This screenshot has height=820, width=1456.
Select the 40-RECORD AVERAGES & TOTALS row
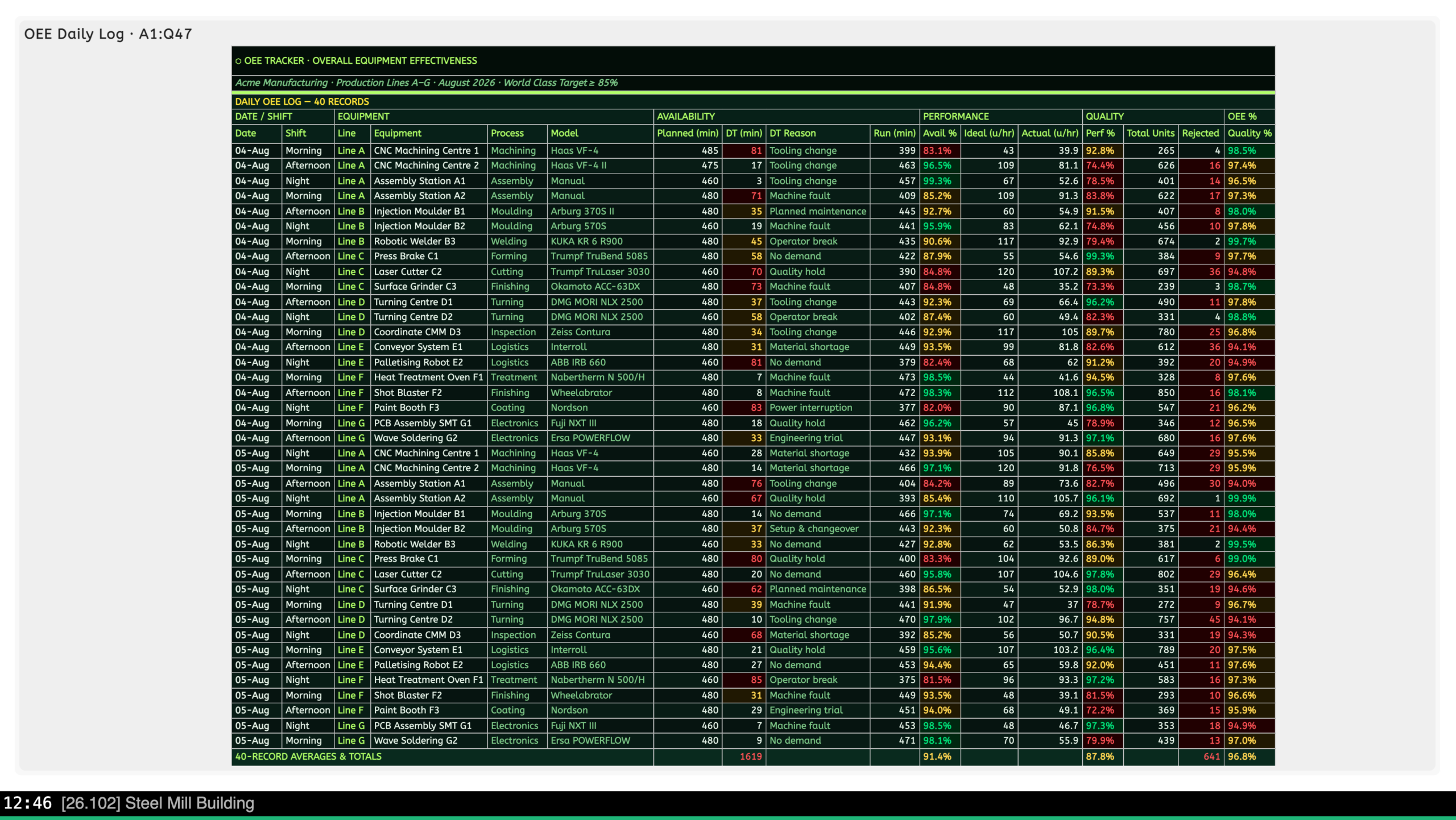coord(753,757)
